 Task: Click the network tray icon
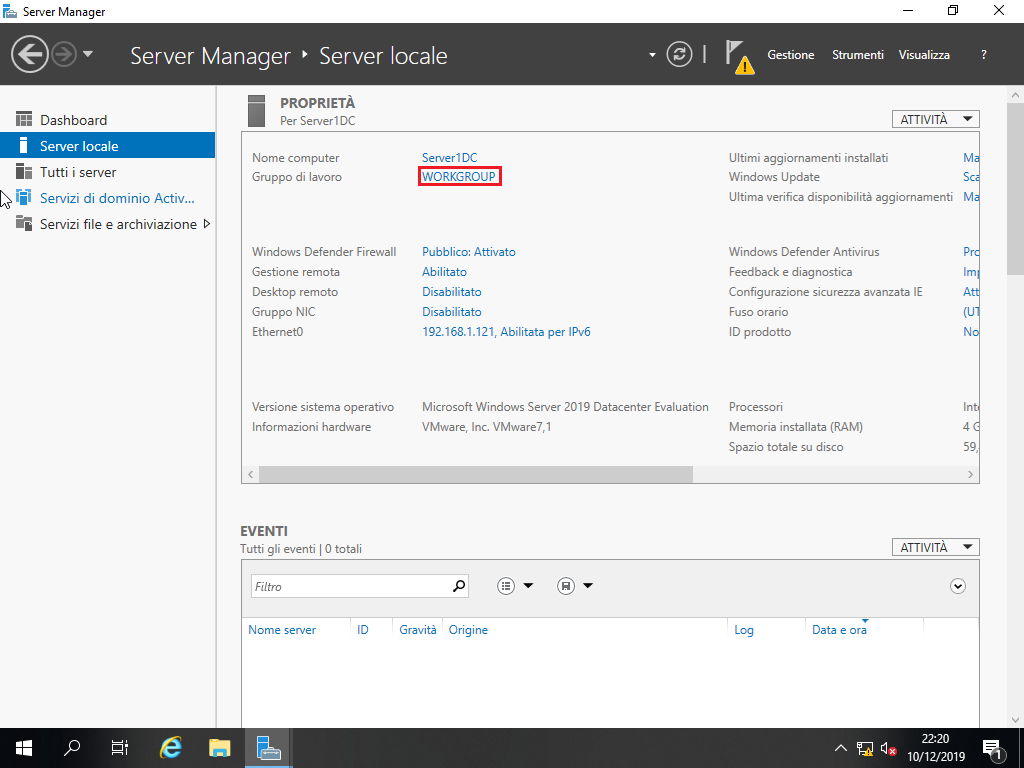(x=865, y=748)
